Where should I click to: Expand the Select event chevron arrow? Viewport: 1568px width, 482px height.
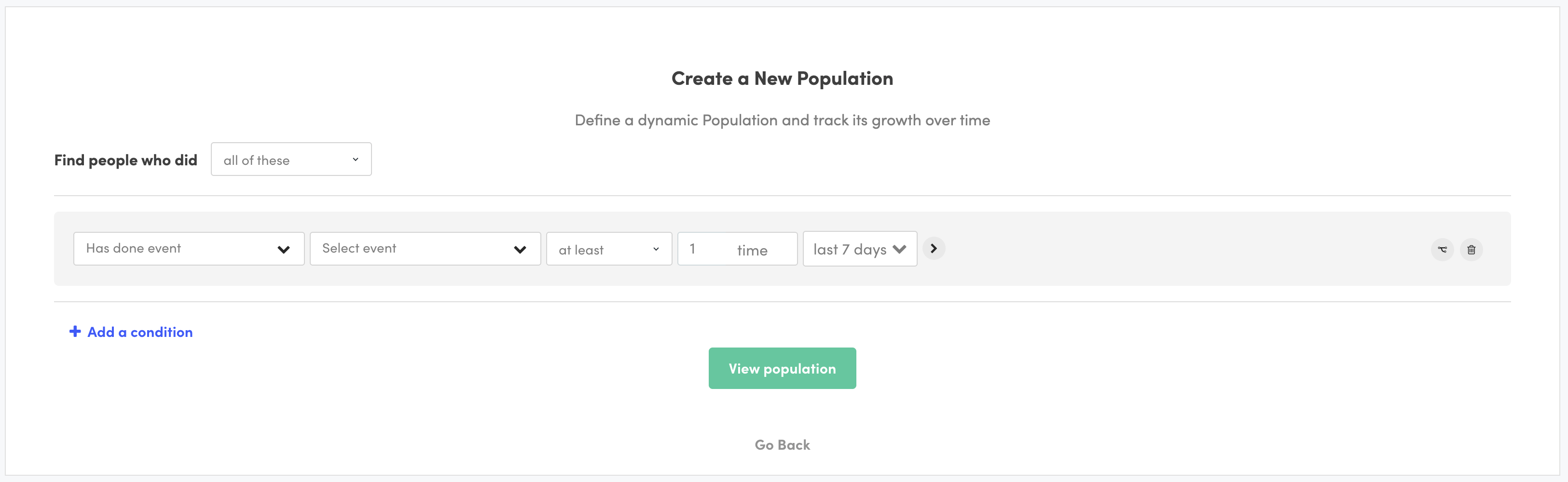point(521,249)
